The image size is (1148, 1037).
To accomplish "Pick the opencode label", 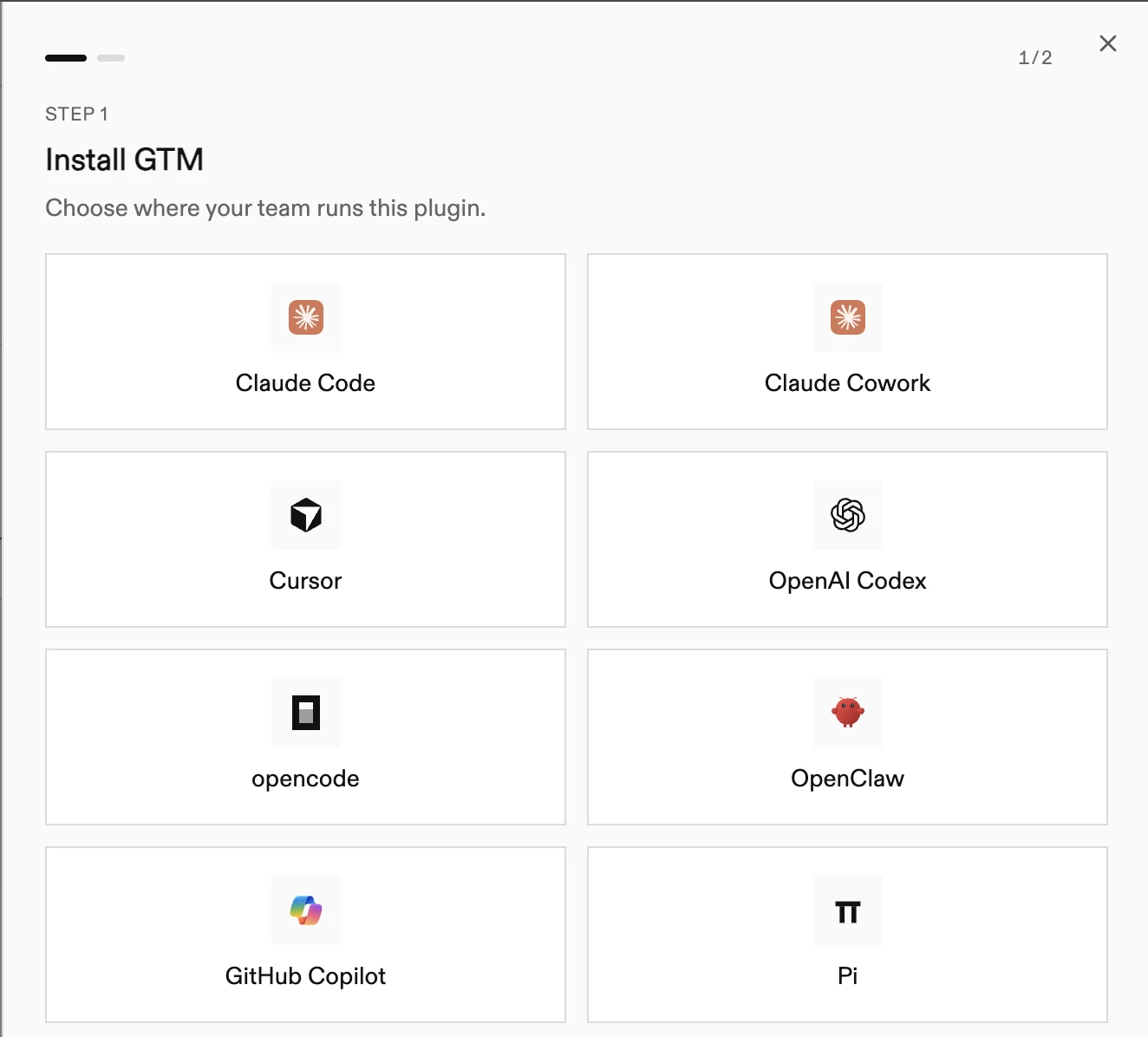I will (305, 779).
